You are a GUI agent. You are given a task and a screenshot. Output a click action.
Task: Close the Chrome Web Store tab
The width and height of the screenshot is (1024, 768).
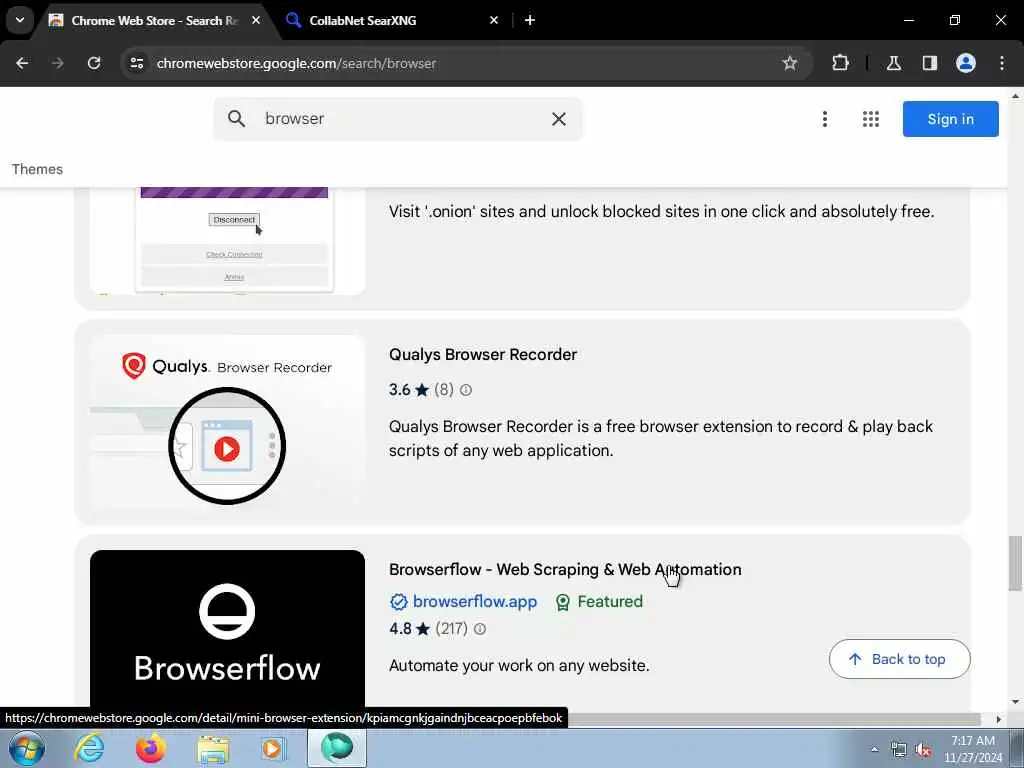pyautogui.click(x=256, y=20)
